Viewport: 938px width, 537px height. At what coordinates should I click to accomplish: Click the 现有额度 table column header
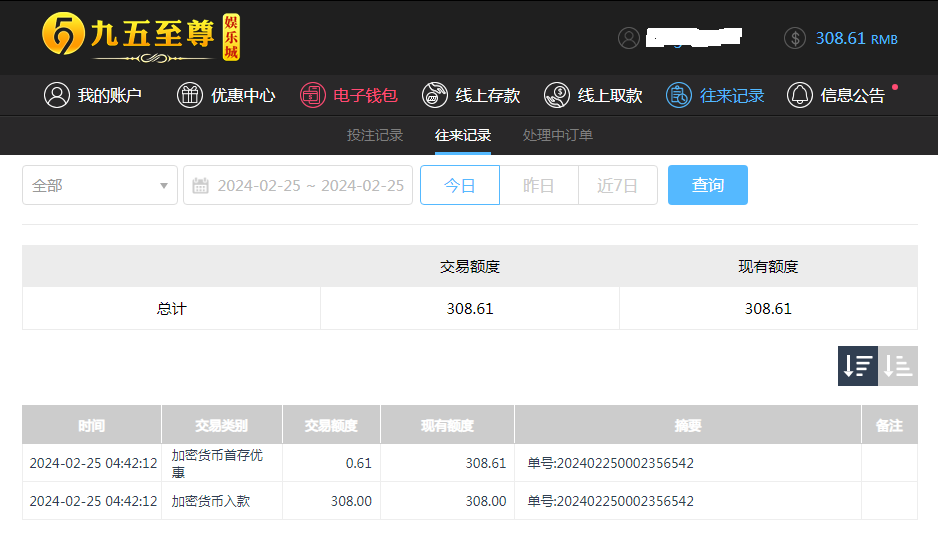(x=447, y=425)
